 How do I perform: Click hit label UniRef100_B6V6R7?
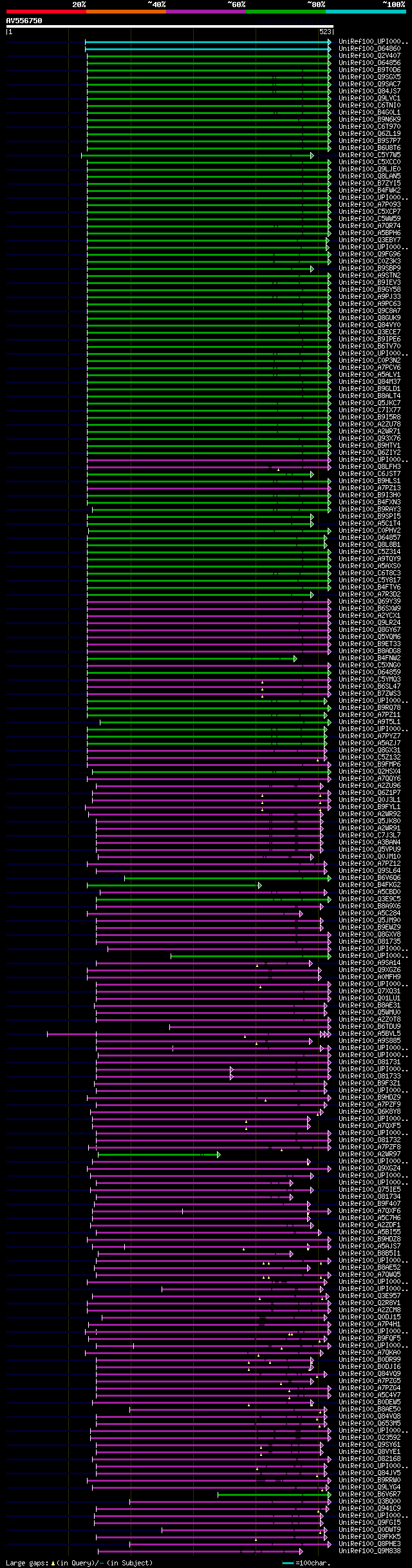(370, 1494)
